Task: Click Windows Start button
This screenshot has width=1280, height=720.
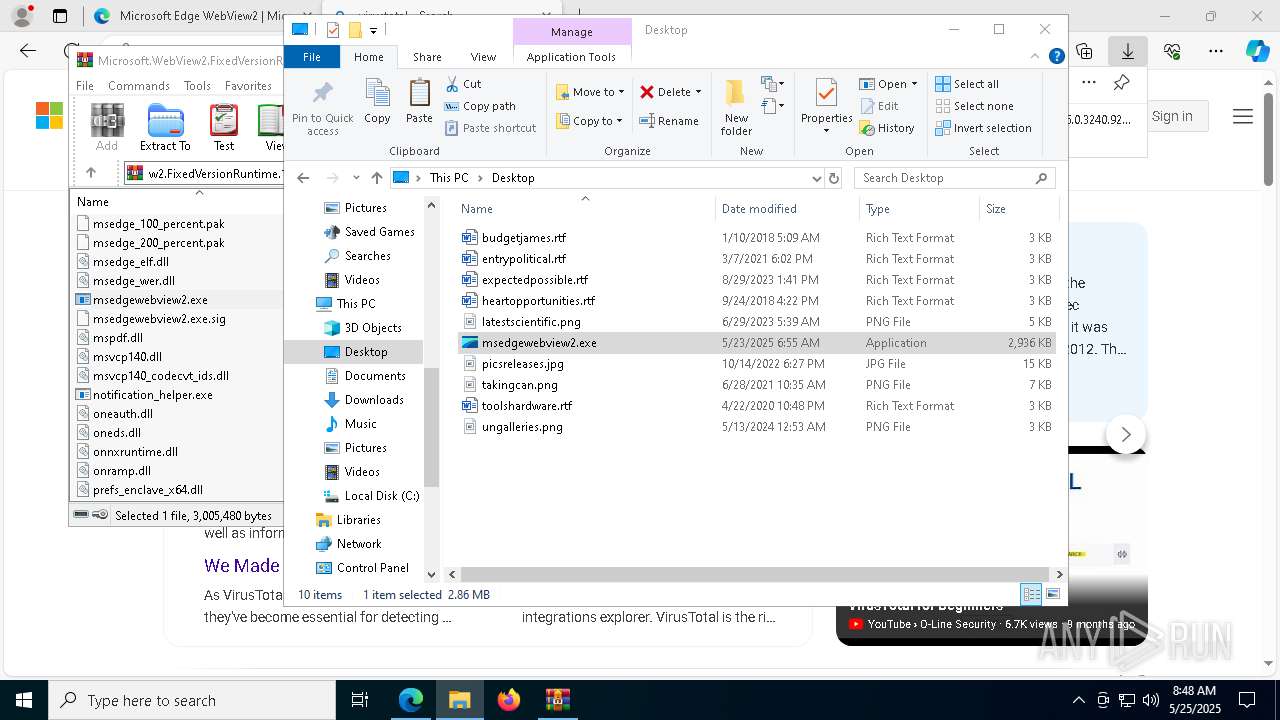Action: coord(24,700)
